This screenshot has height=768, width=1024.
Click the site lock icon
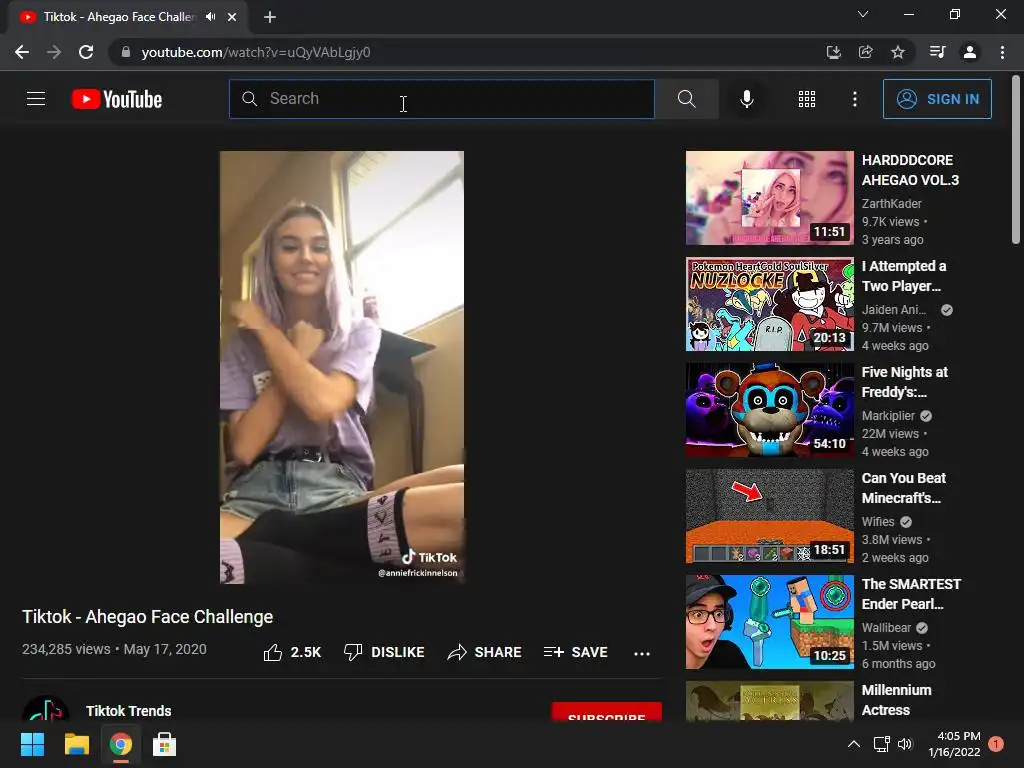tap(125, 52)
